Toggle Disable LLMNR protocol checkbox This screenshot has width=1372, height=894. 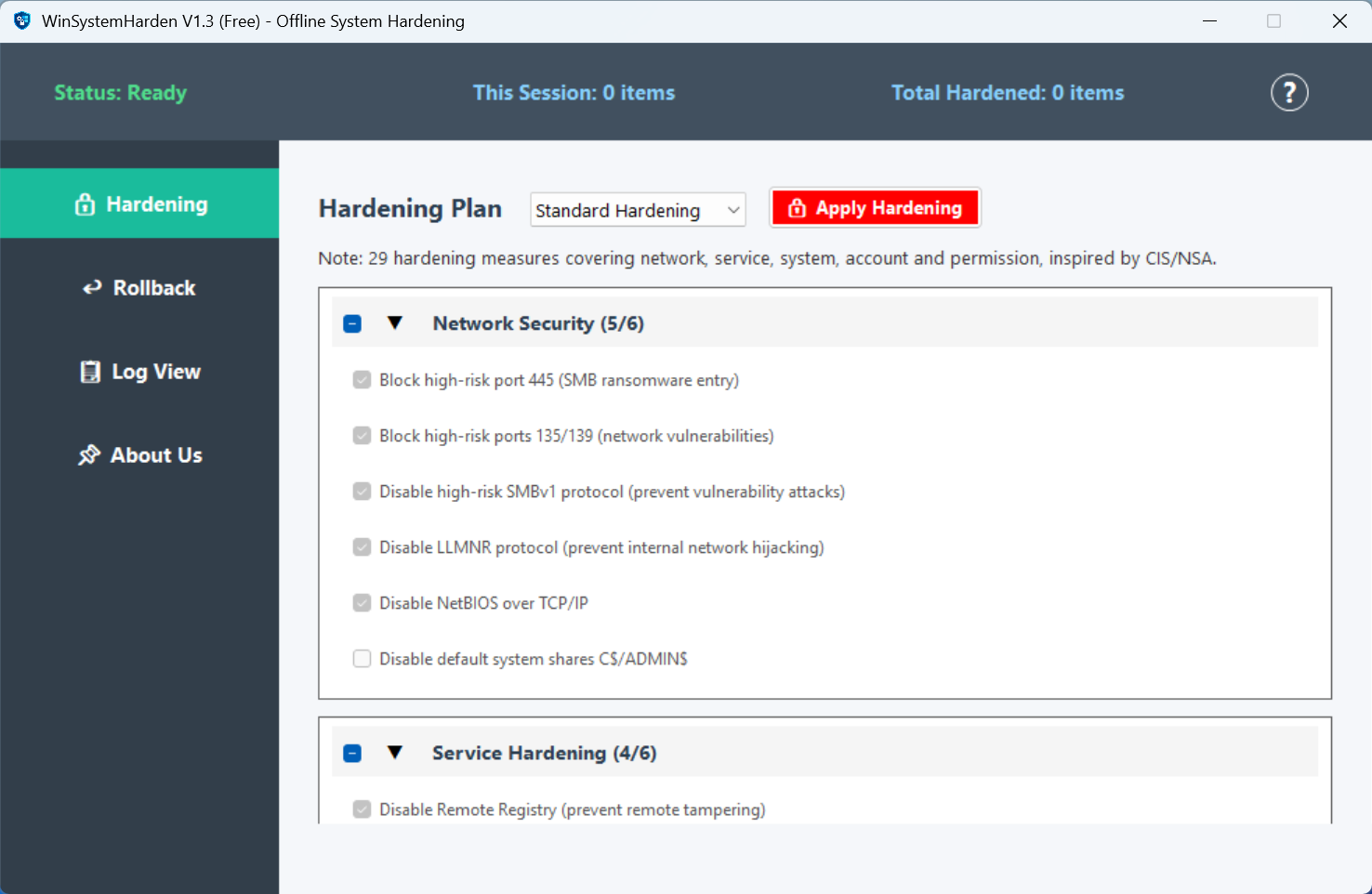pyautogui.click(x=362, y=547)
